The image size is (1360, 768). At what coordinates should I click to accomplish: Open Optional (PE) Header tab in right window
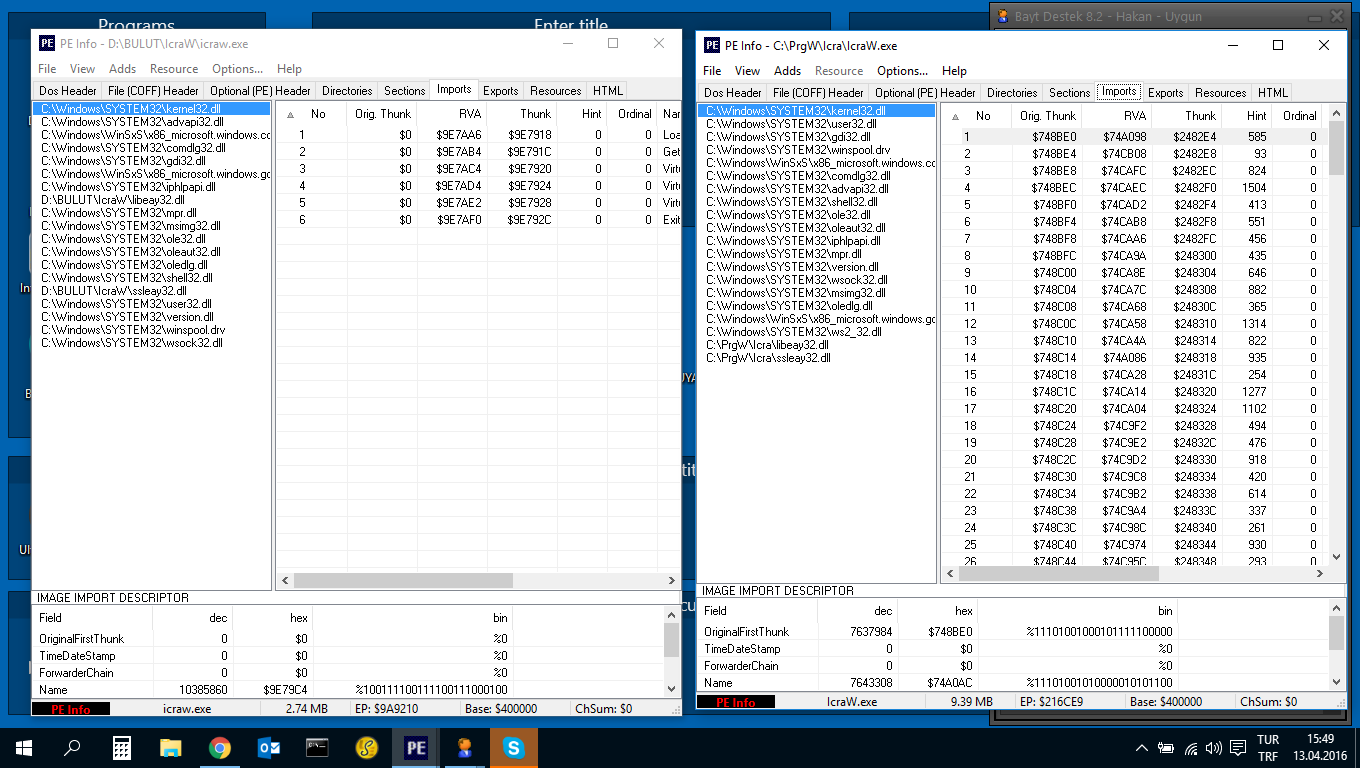coord(925,93)
